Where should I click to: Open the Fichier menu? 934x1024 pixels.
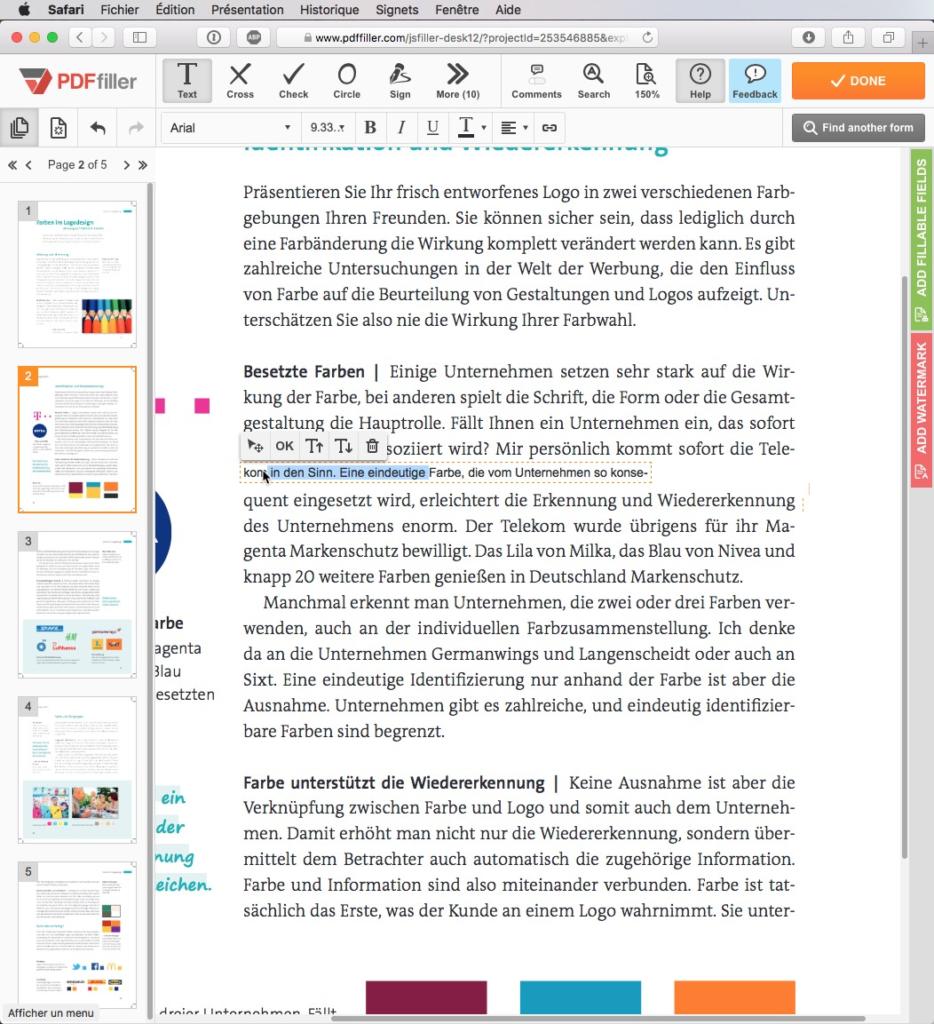pyautogui.click(x=120, y=10)
